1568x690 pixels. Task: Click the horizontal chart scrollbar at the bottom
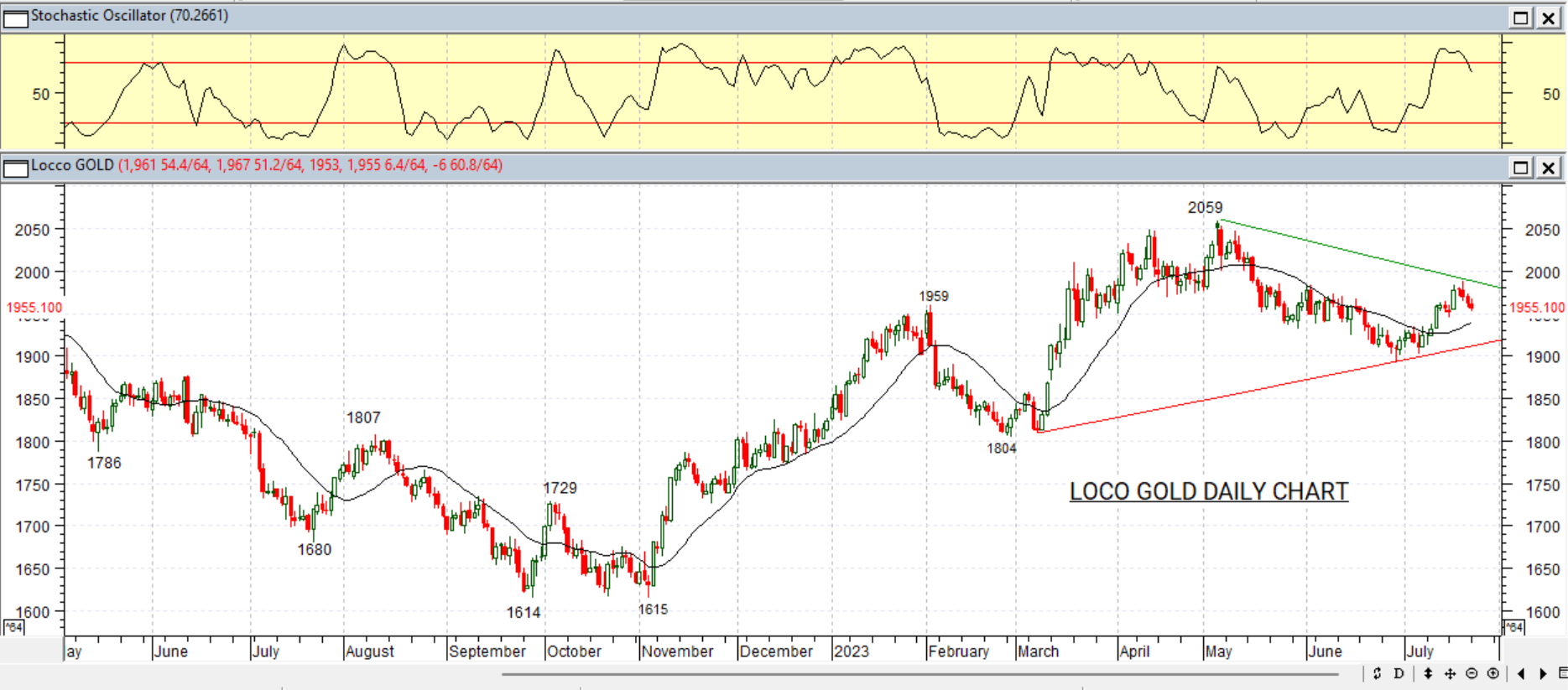[x=919, y=673]
